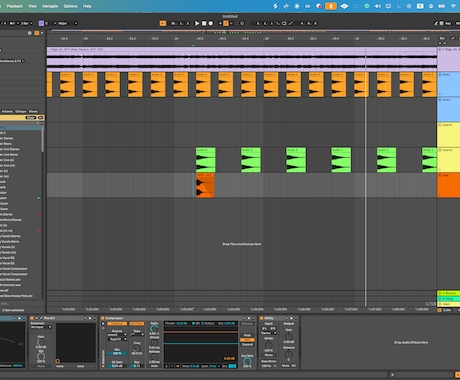The height and width of the screenshot is (380, 460).
Task: Click the Clear button in browser search
Action: pyautogui.click(x=31, y=118)
